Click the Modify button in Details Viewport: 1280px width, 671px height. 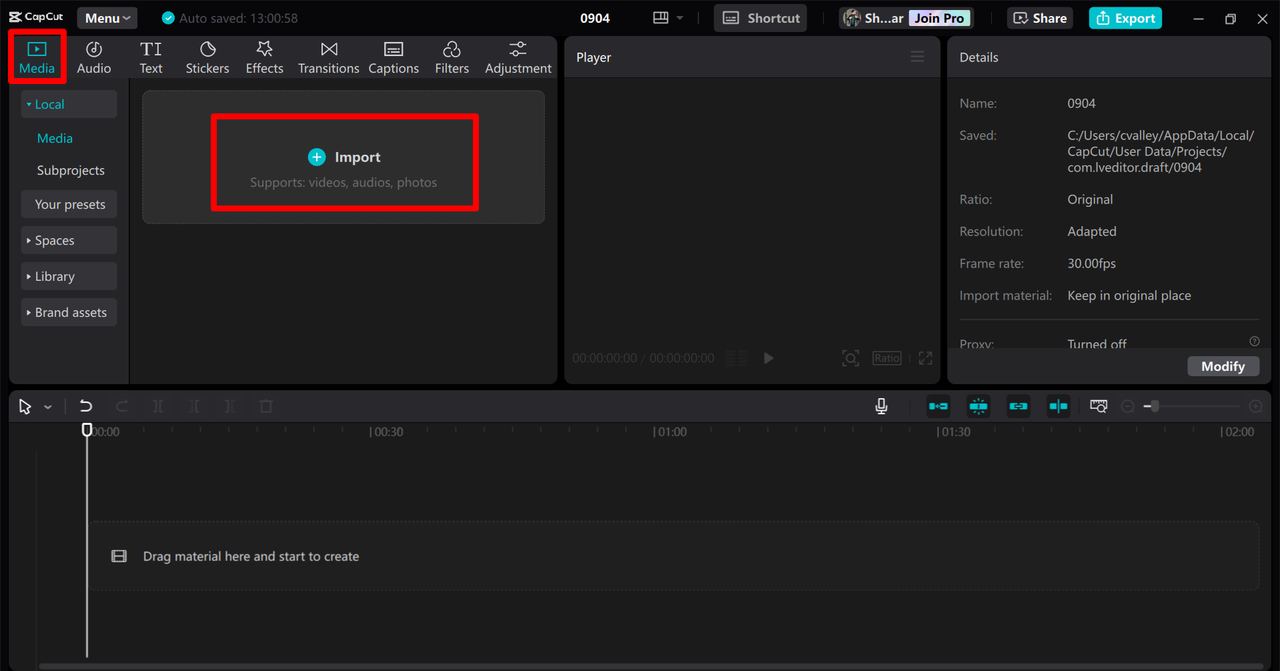pos(1223,366)
